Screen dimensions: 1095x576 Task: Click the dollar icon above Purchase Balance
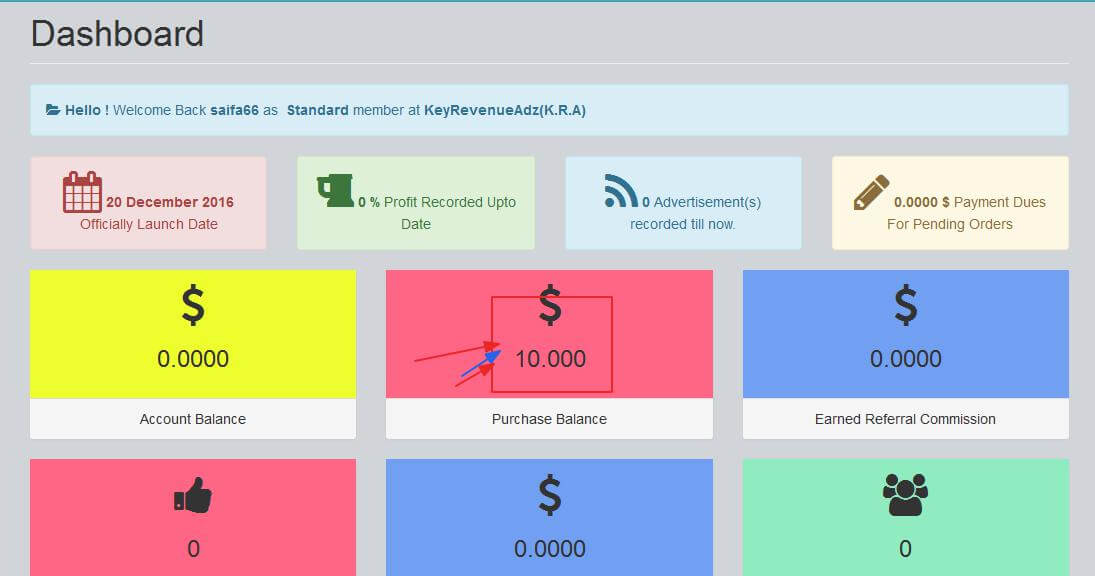(549, 306)
